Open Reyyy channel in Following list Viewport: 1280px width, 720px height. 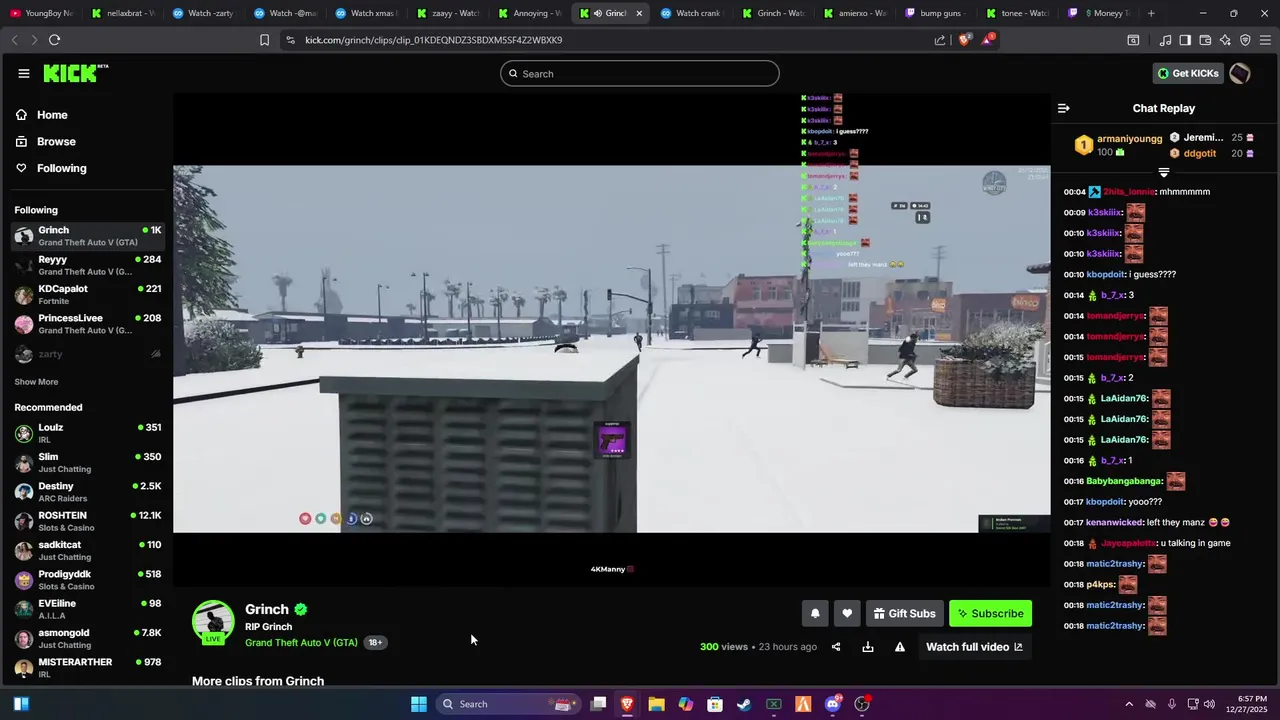click(87, 265)
